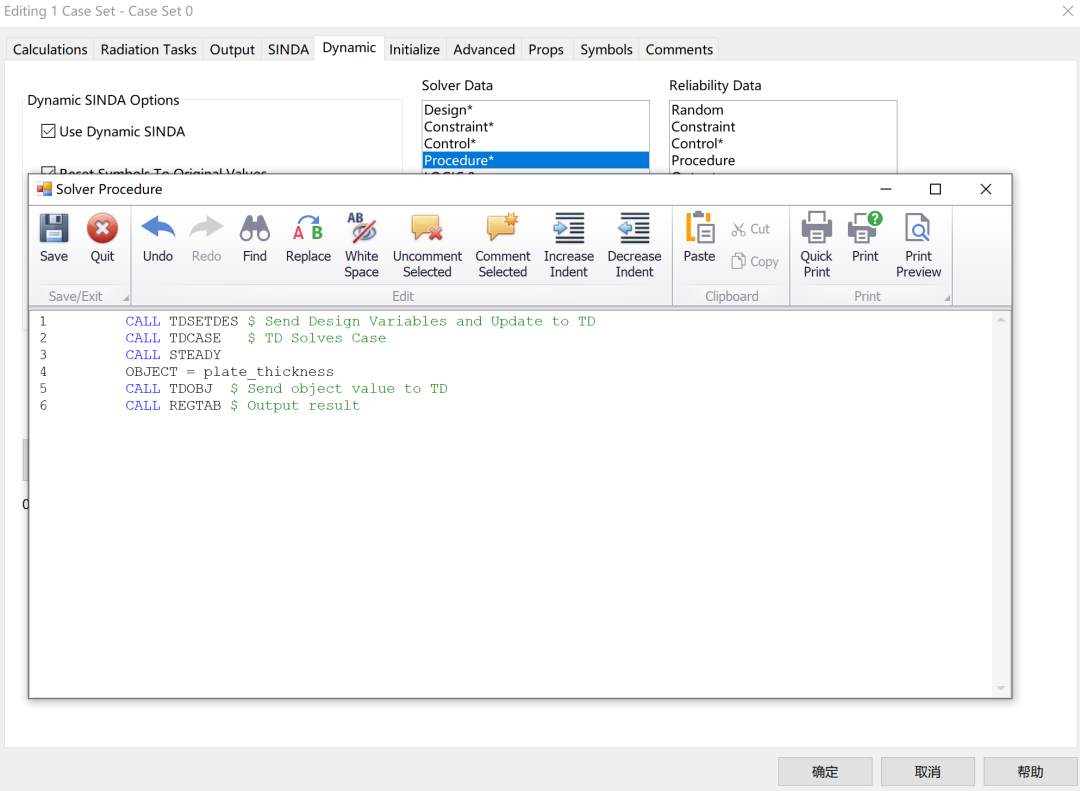Cut the selected text

coord(751,229)
